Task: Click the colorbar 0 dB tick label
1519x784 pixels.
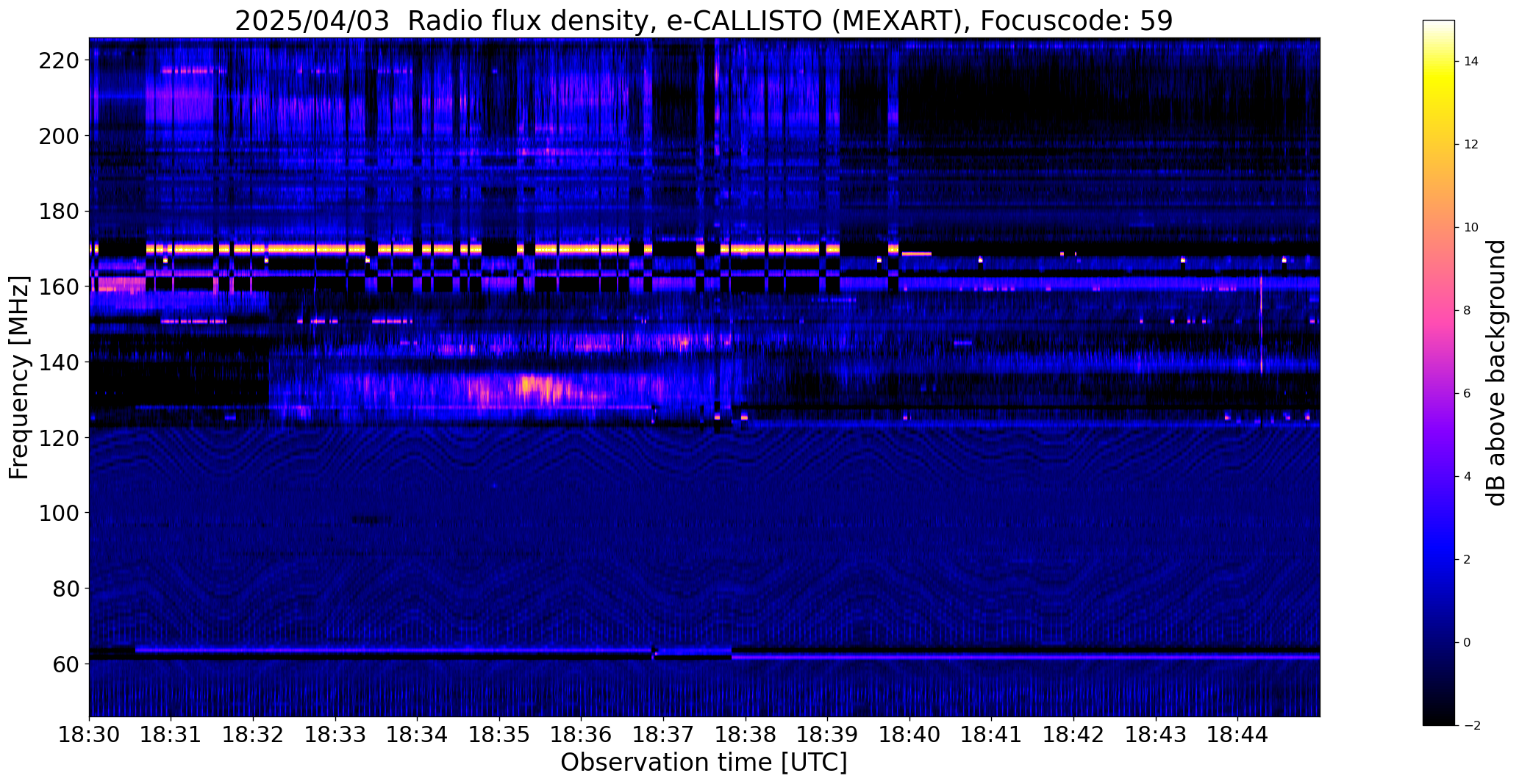Action: [x=1467, y=643]
